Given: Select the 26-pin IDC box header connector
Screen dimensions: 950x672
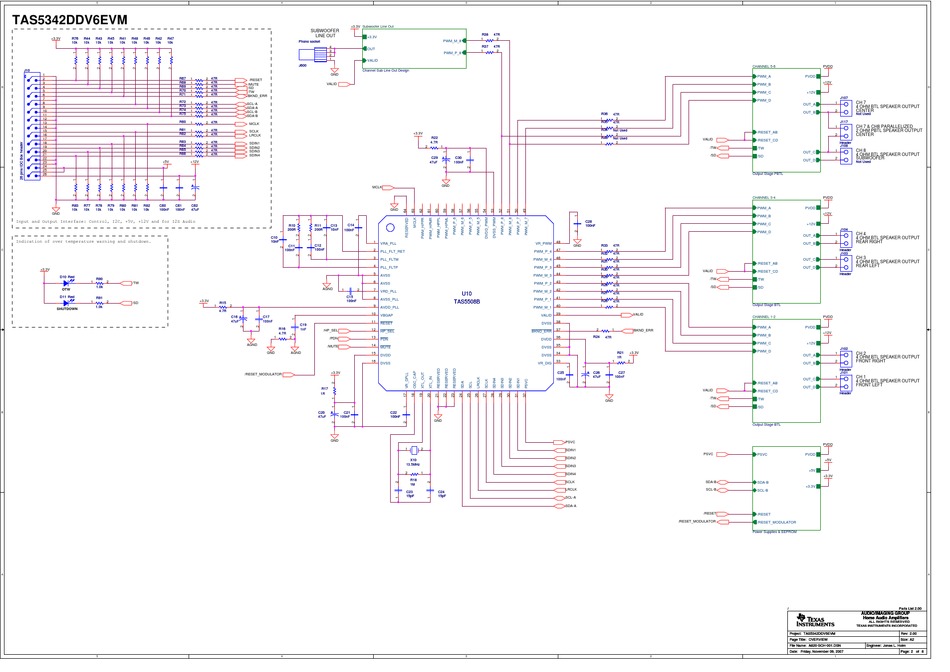Looking at the screenshot, I should pyautogui.click(x=33, y=127).
